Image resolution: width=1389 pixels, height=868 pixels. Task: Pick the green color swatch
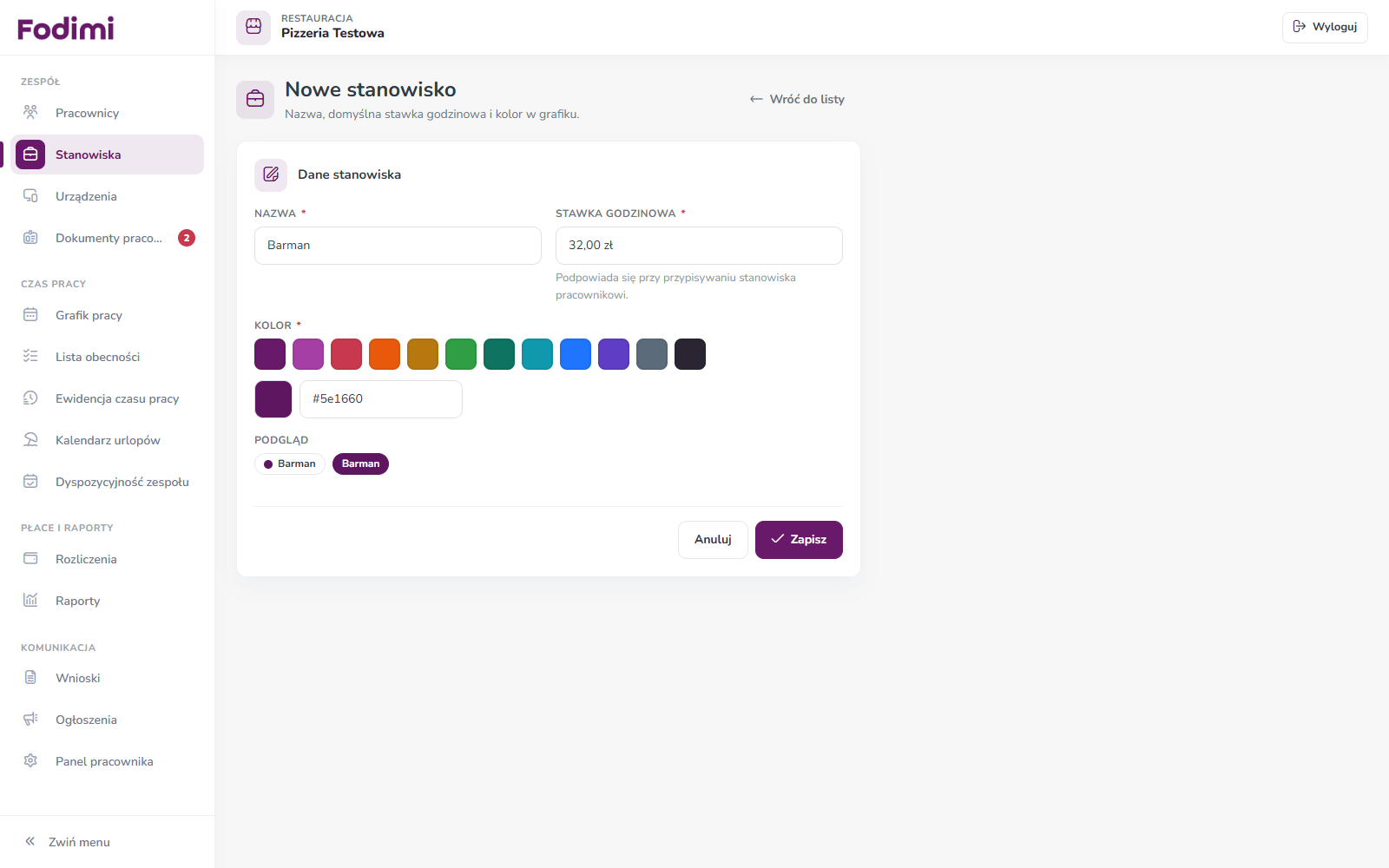pos(461,354)
